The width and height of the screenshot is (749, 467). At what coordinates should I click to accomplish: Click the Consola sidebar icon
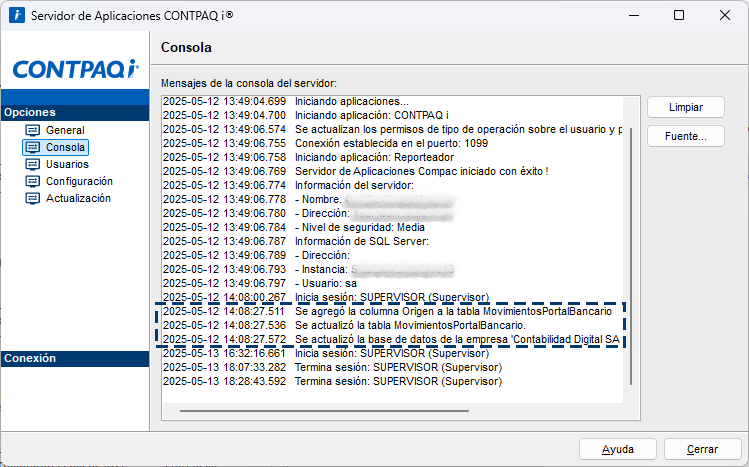32,147
